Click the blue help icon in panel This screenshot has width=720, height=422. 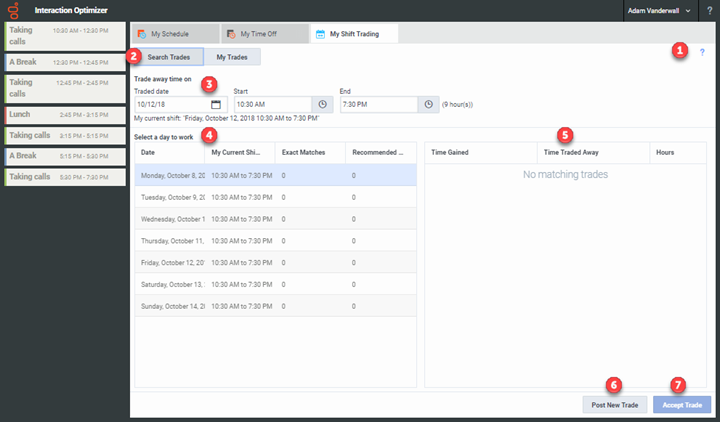point(701,52)
